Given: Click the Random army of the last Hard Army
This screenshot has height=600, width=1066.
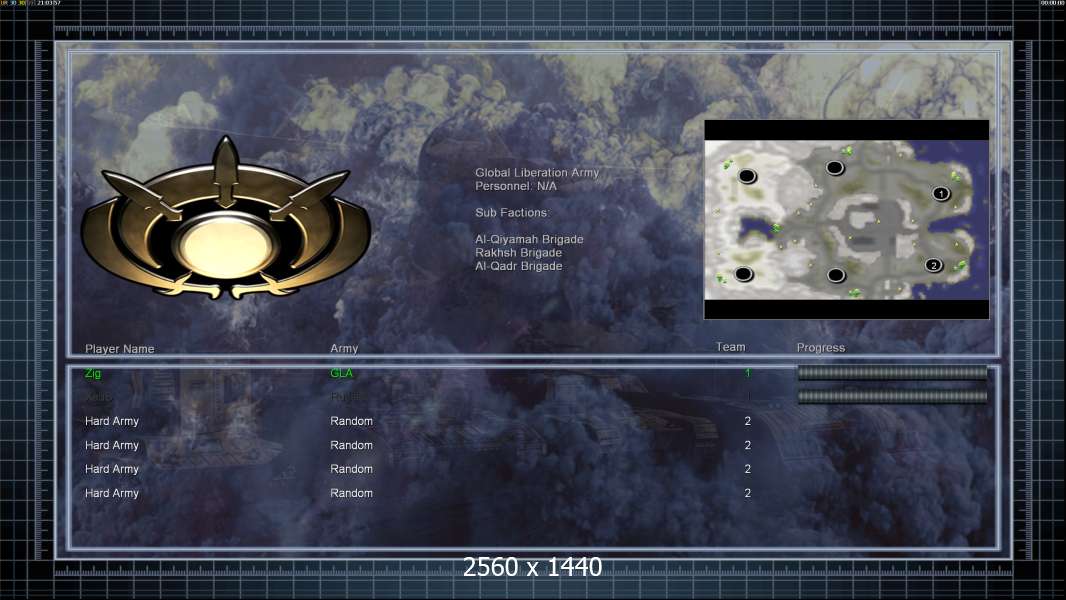Looking at the screenshot, I should [351, 493].
